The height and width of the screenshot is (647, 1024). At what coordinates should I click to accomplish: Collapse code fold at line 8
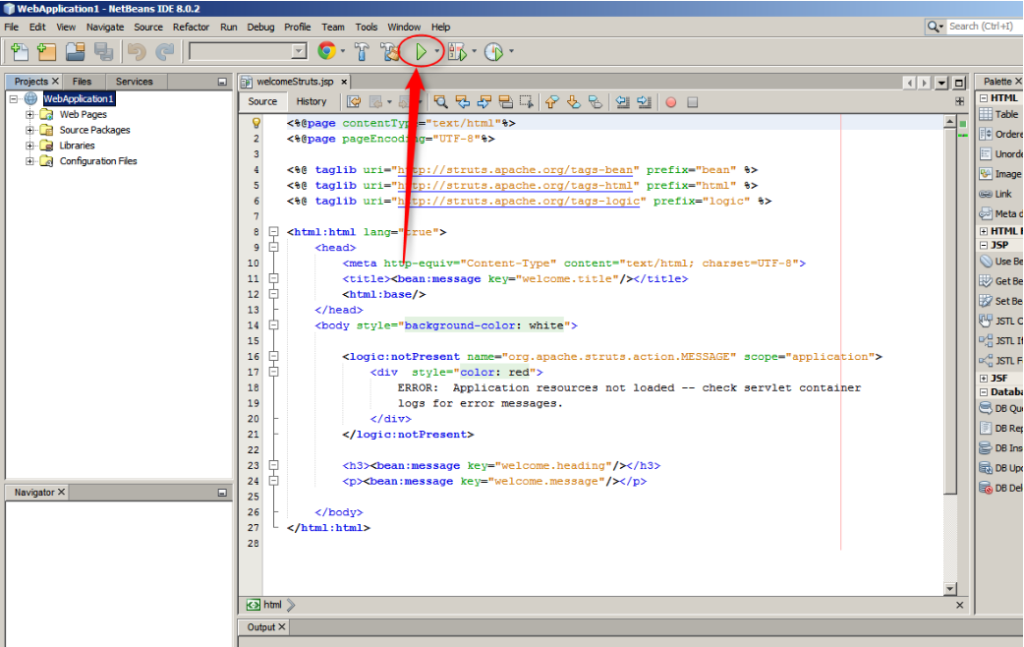(274, 232)
